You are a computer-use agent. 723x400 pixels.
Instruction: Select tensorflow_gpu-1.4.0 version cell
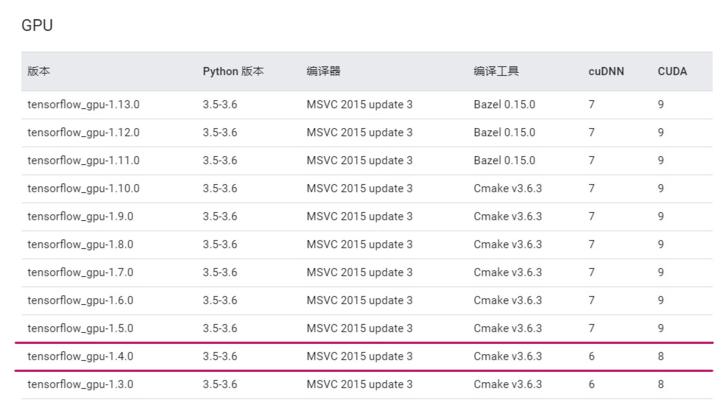(x=80, y=357)
